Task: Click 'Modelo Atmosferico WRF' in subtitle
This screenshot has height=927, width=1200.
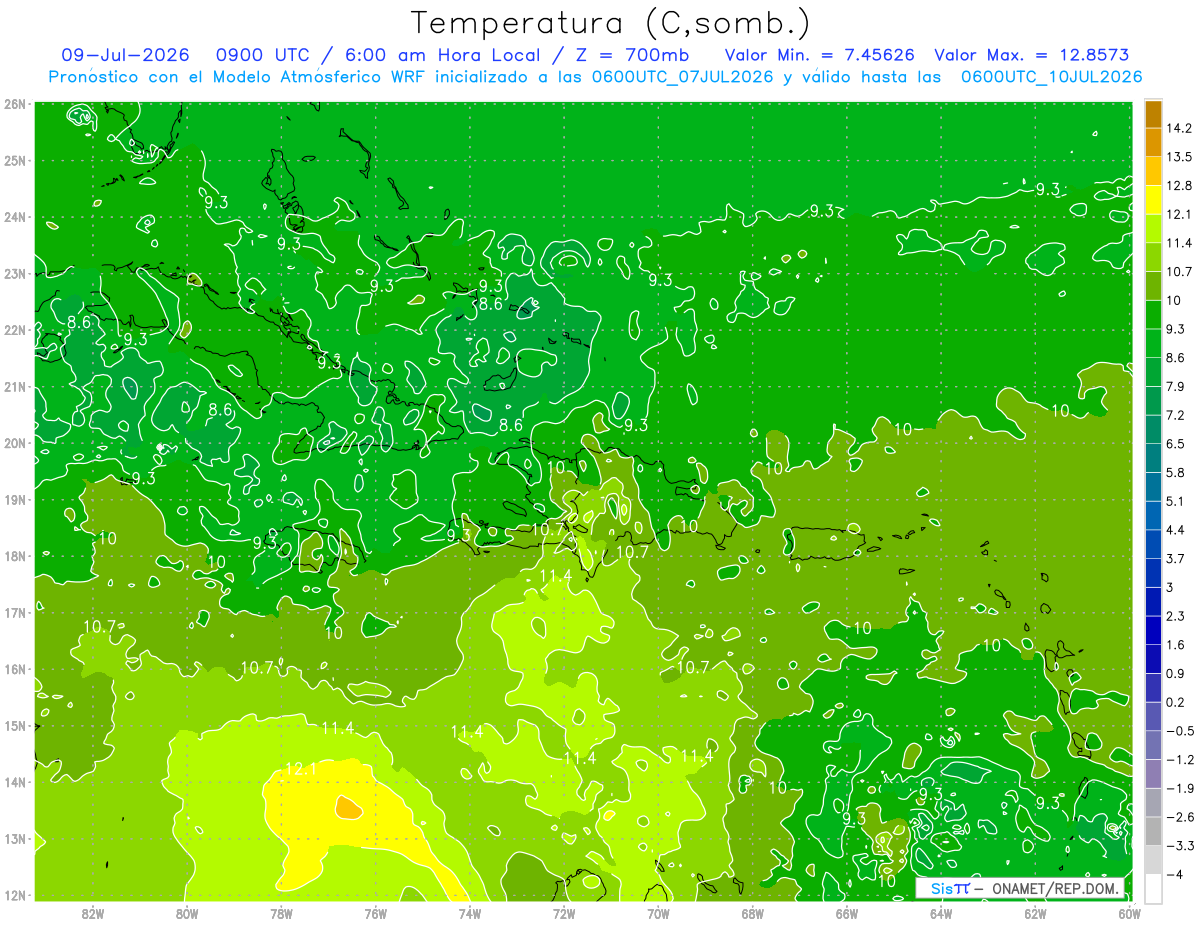Action: coord(319,76)
